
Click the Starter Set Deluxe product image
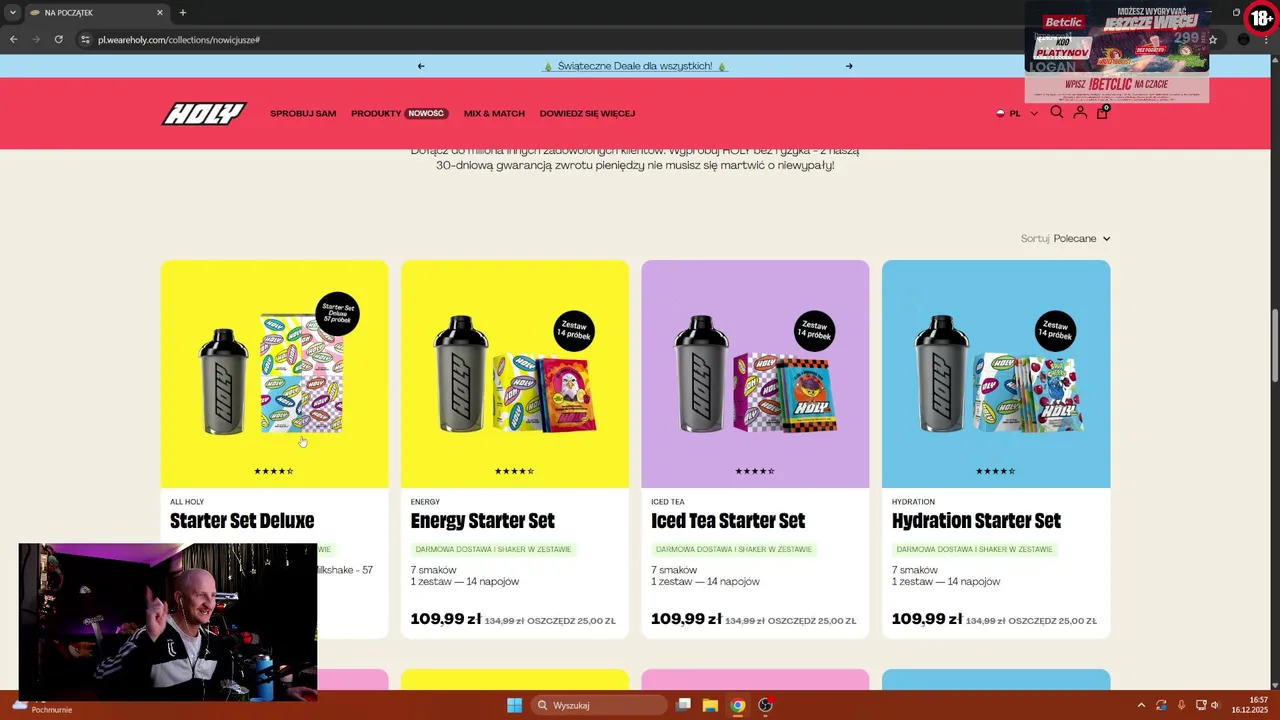[274, 374]
